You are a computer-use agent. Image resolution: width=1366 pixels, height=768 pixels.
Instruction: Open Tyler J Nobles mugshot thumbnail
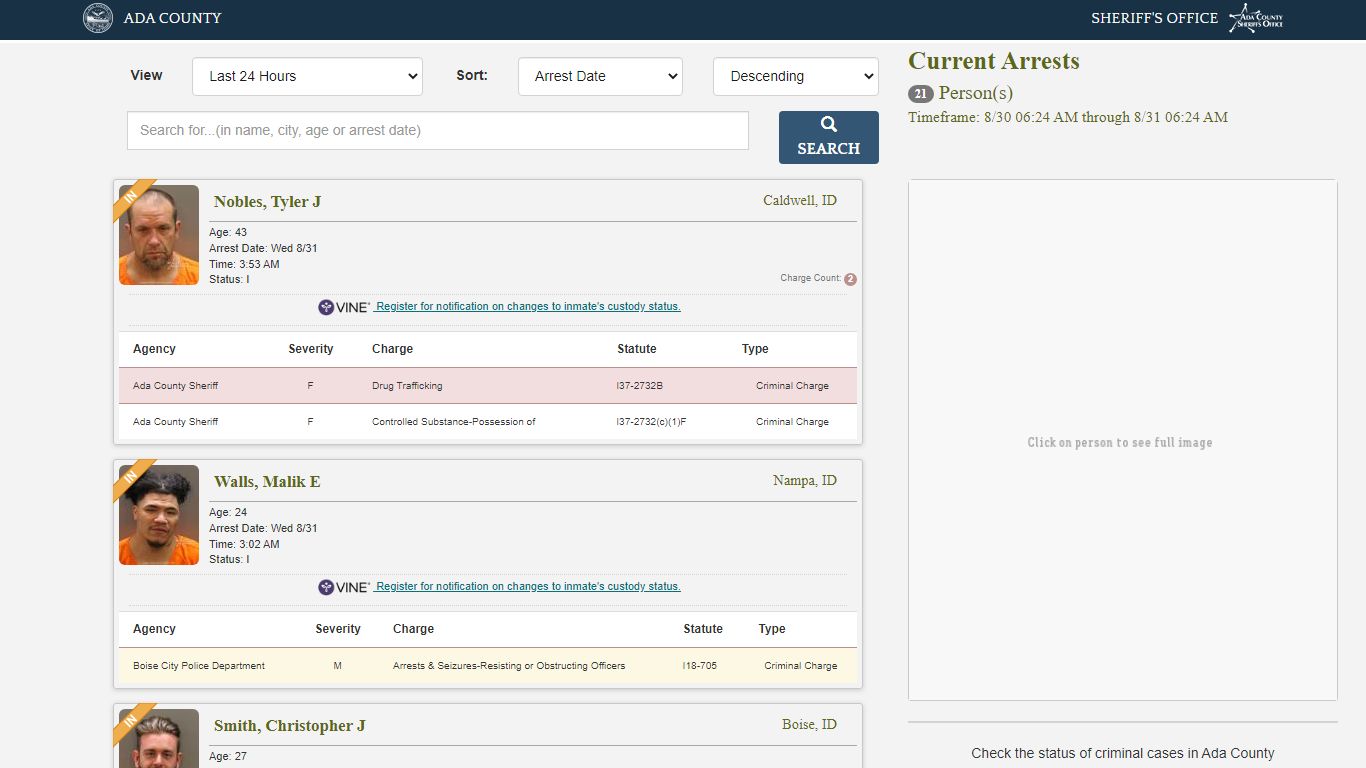(x=159, y=235)
